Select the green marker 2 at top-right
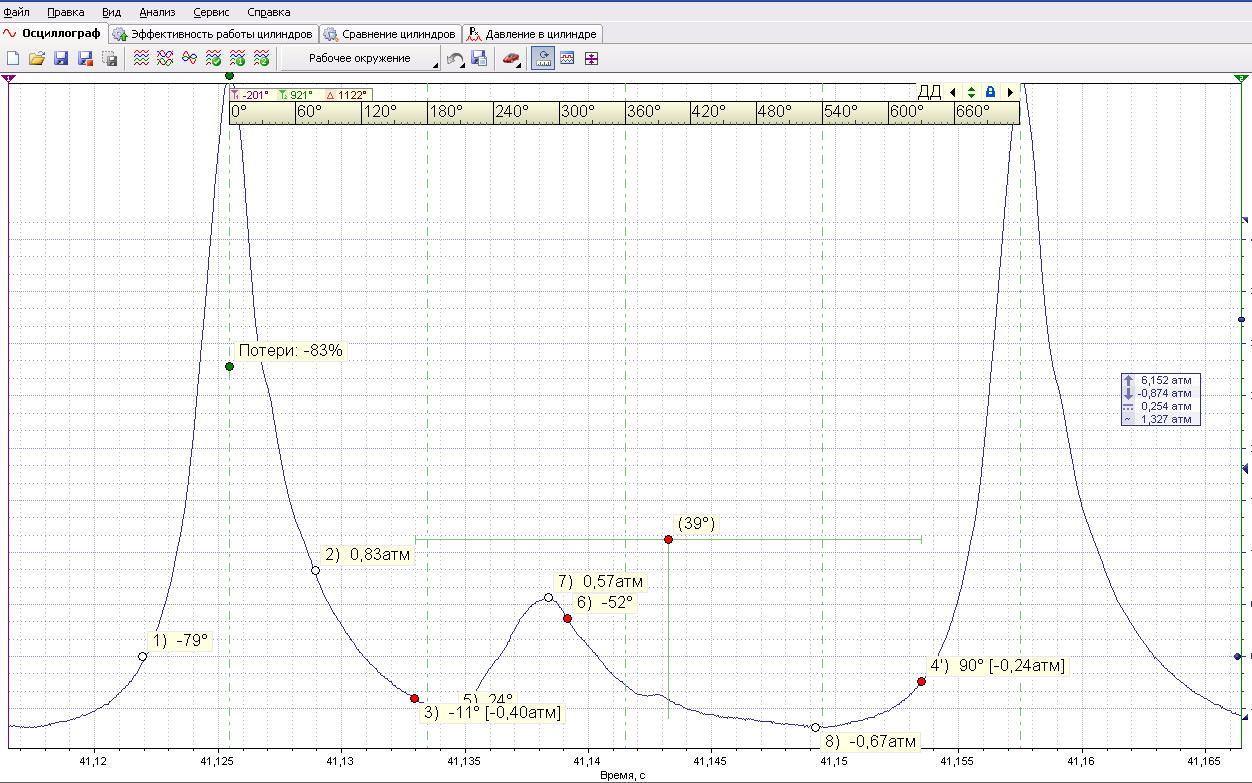The height and width of the screenshot is (783, 1252). pos(1241,78)
